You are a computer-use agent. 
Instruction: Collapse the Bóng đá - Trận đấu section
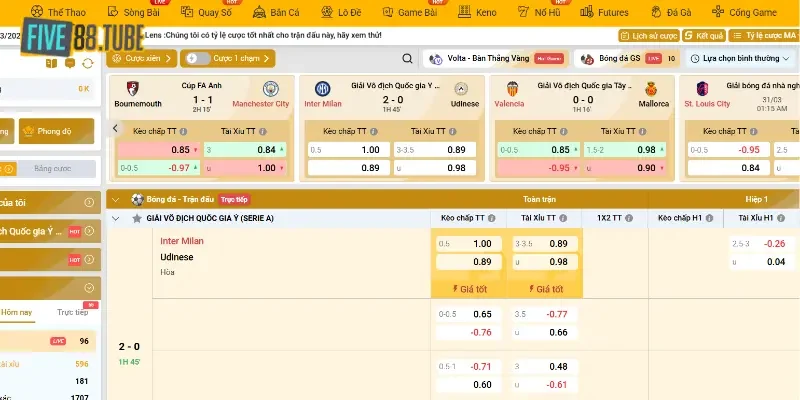tap(115, 200)
